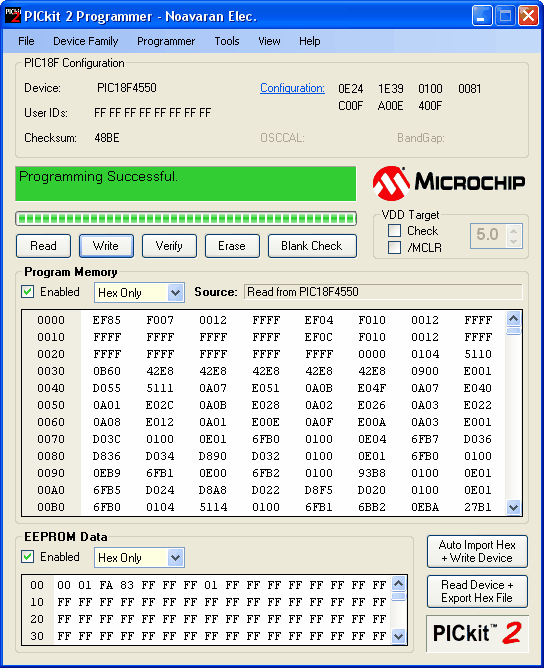Click the device name PIC18F4550
Viewport: 544px width, 668px height.
pyautogui.click(x=127, y=88)
